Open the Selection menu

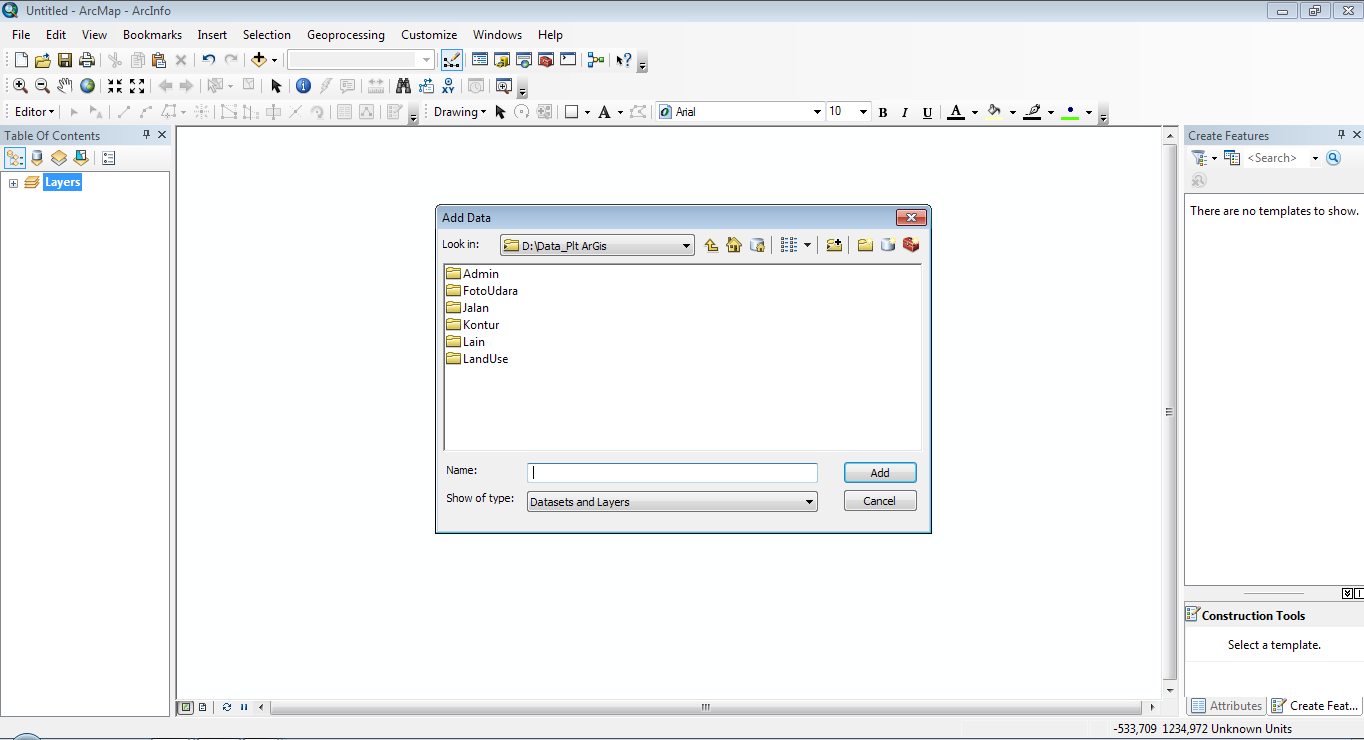(267, 35)
